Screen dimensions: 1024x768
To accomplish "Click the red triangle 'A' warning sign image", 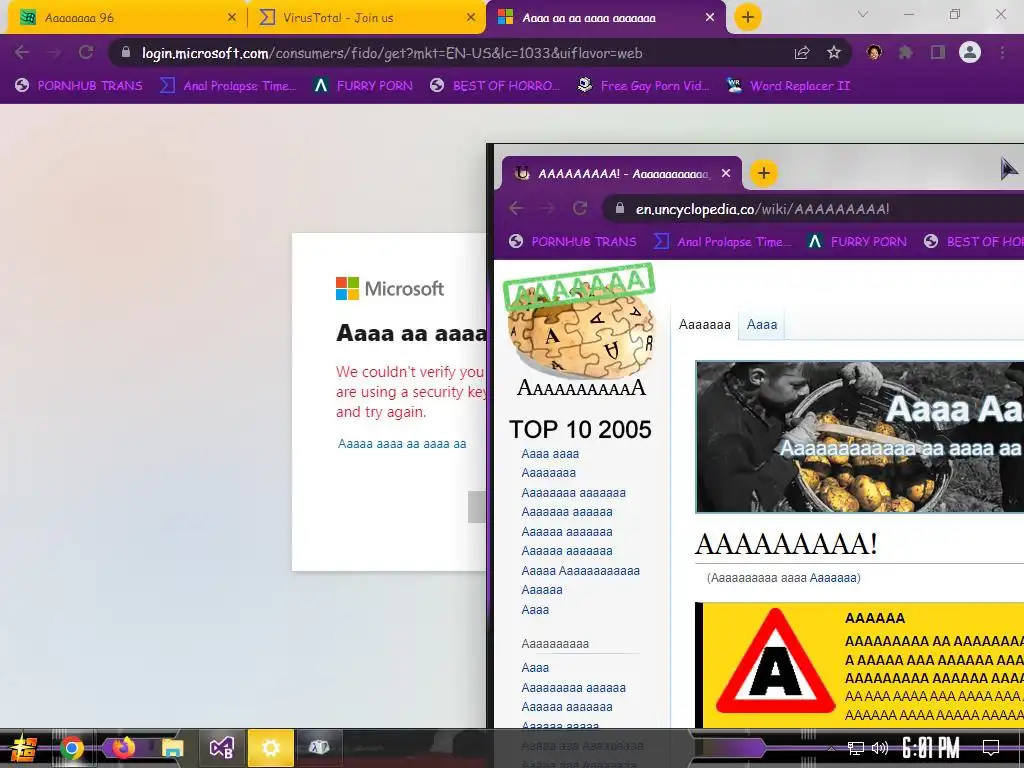I will [x=775, y=661].
